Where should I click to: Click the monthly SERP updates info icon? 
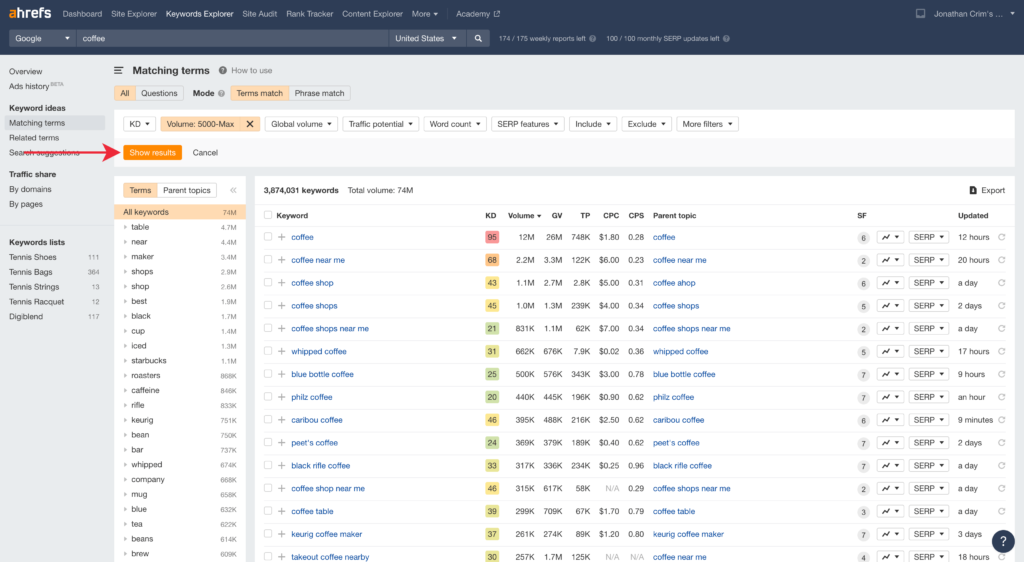point(726,39)
